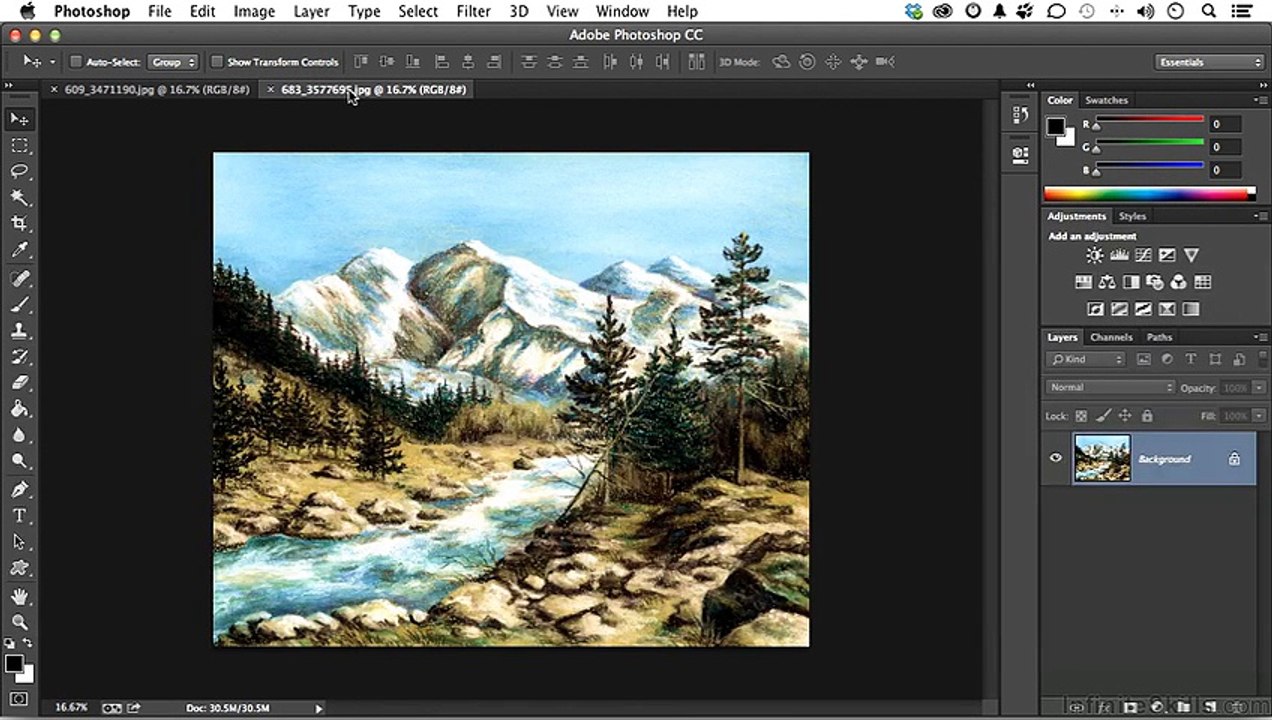Add a Black & White adjustment

pos(1131,283)
